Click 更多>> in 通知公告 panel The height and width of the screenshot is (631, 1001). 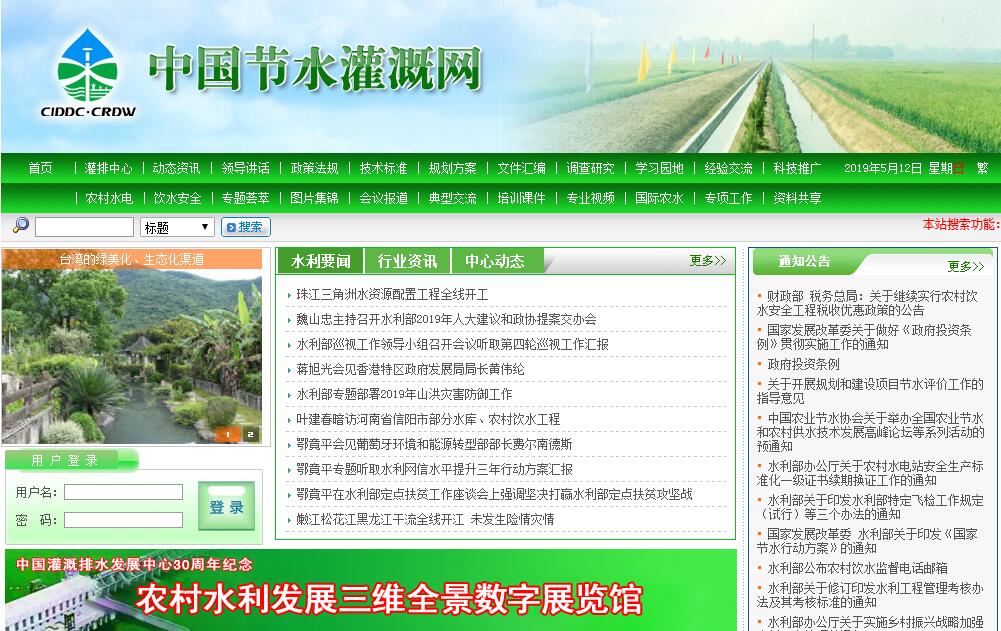pos(965,266)
